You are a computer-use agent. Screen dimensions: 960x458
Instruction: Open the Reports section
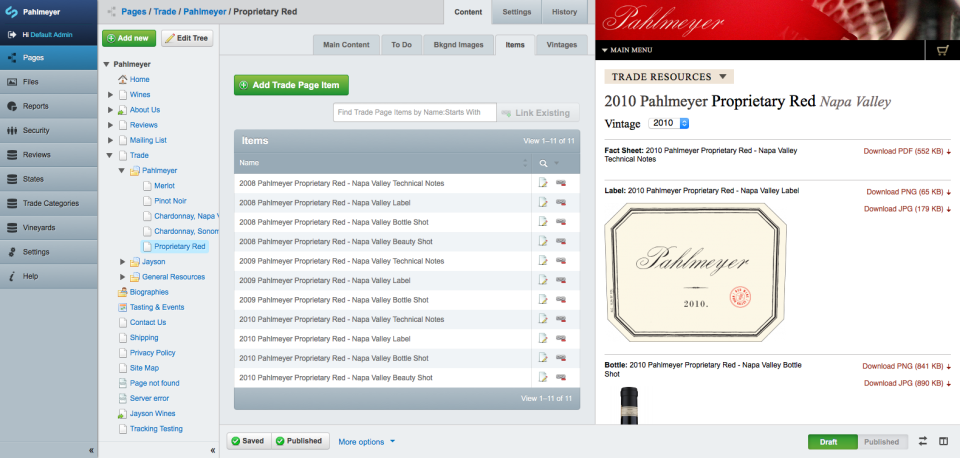click(x=49, y=106)
